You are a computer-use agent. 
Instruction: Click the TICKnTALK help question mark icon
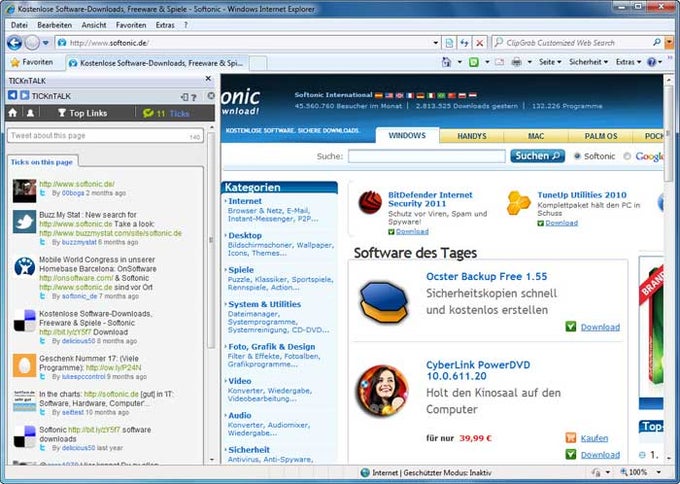(x=194, y=97)
